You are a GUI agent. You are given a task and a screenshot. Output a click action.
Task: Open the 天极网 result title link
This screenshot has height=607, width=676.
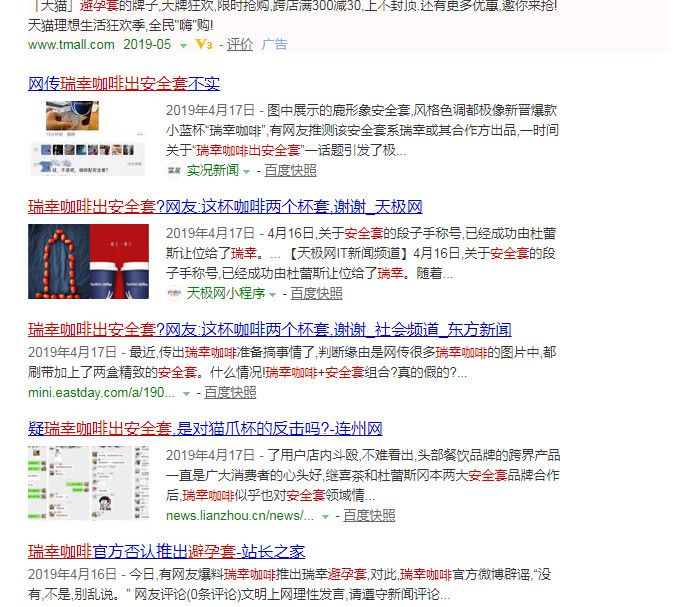click(x=225, y=207)
